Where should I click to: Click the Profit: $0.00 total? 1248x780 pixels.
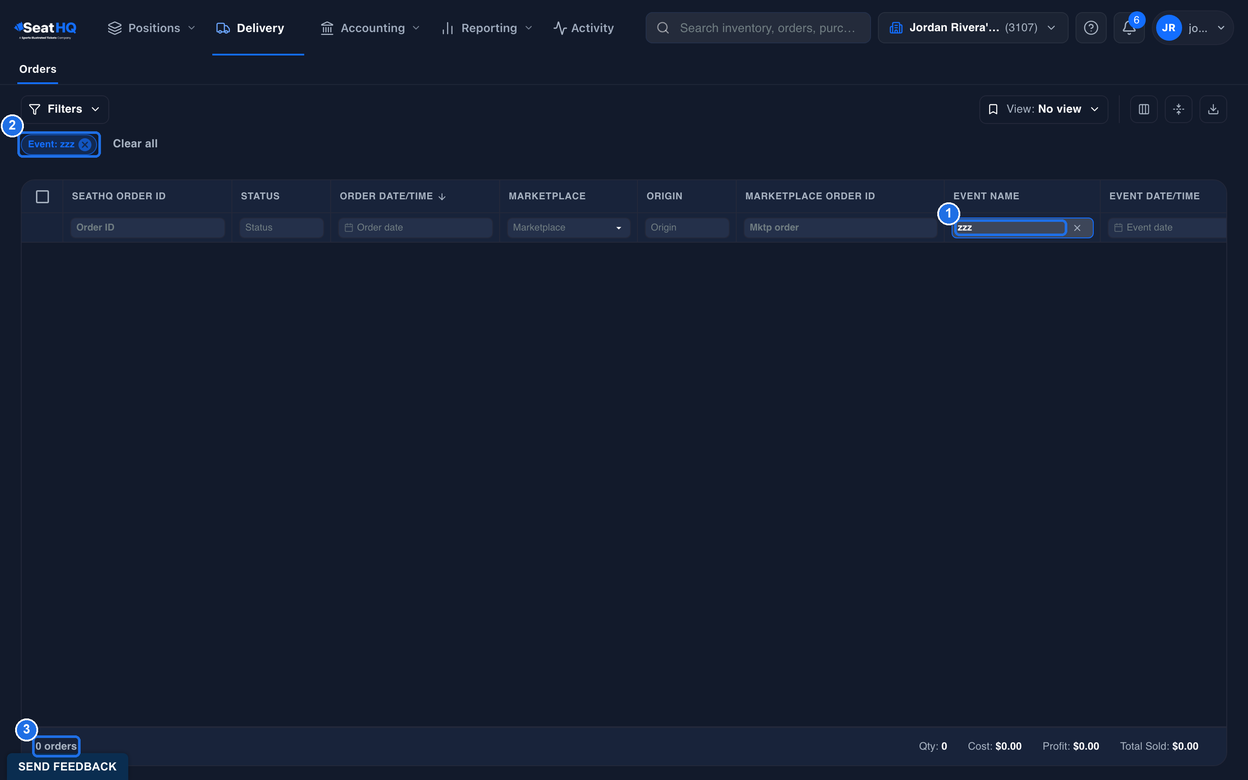click(x=1071, y=746)
